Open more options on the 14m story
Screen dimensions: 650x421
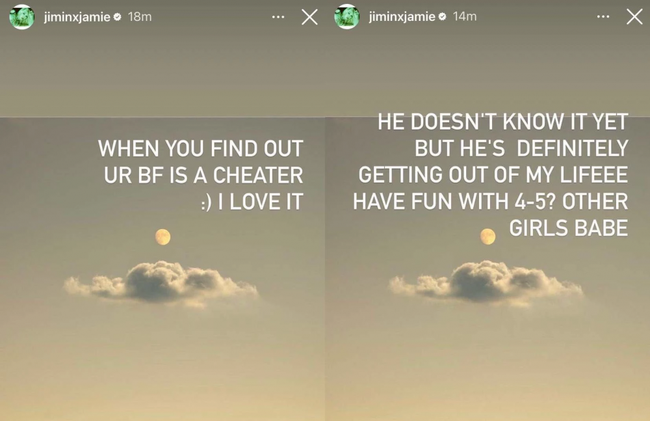click(x=603, y=17)
